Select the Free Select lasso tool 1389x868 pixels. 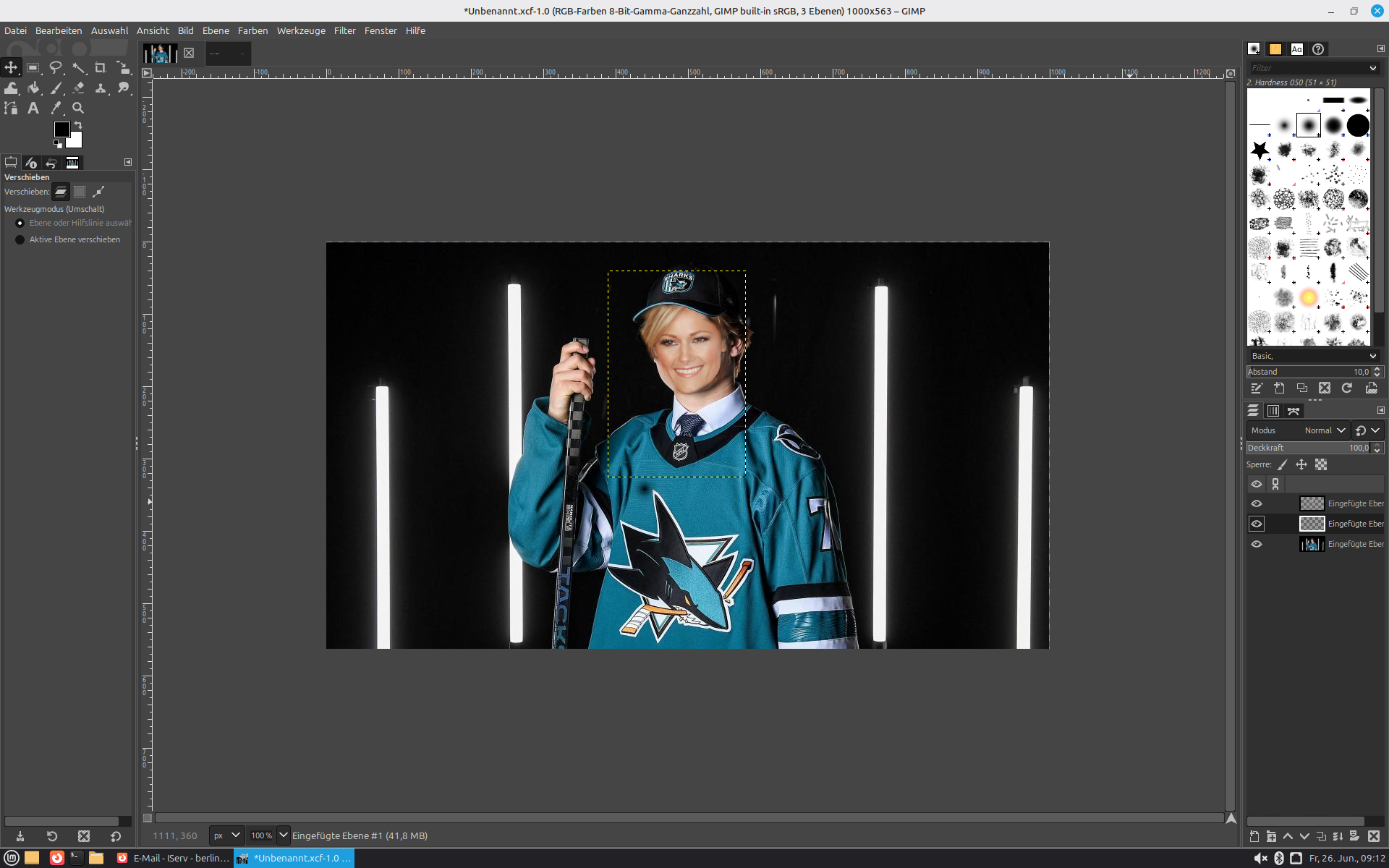click(56, 67)
